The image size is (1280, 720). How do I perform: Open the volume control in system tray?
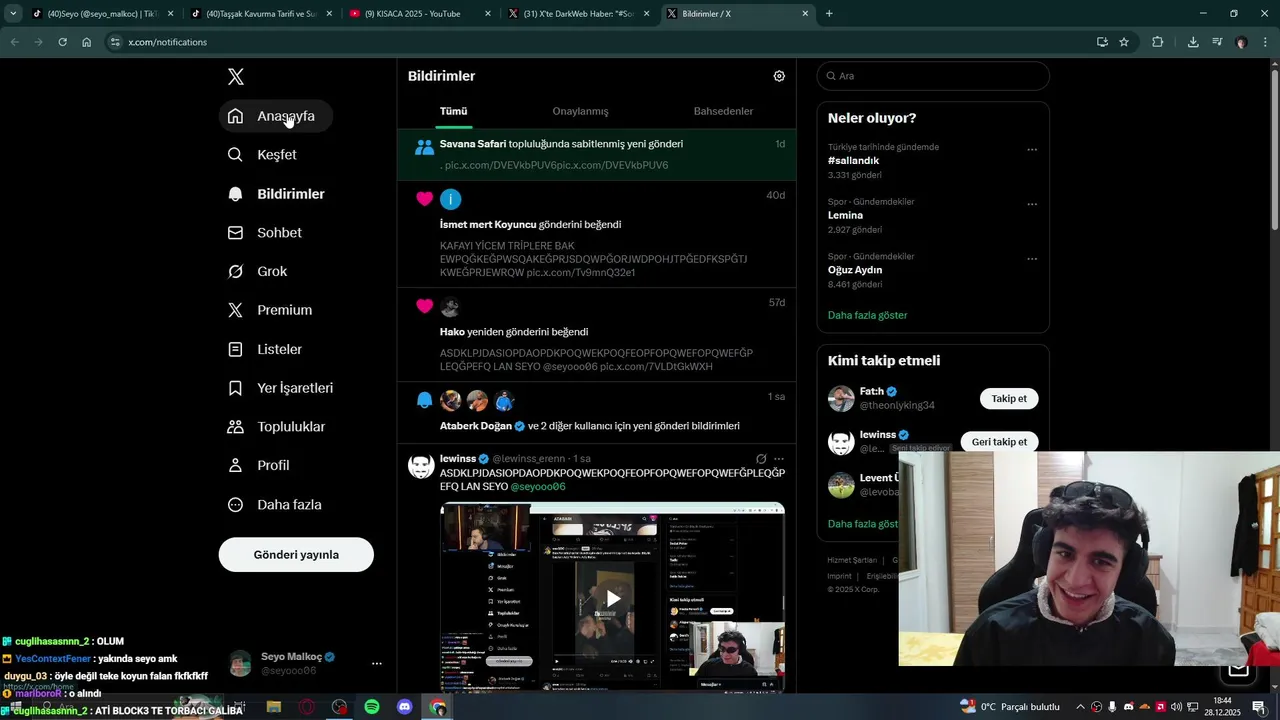[x=1176, y=707]
